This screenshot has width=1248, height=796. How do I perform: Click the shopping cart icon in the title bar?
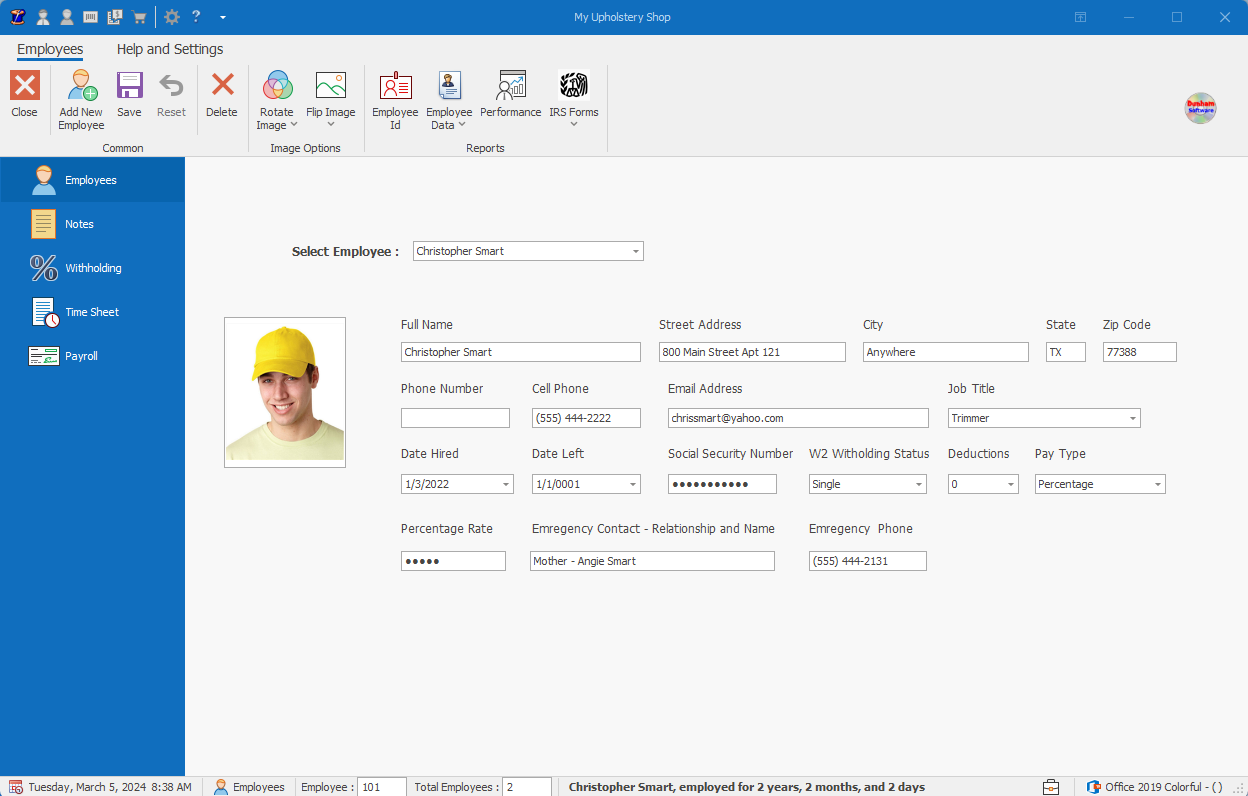point(139,16)
